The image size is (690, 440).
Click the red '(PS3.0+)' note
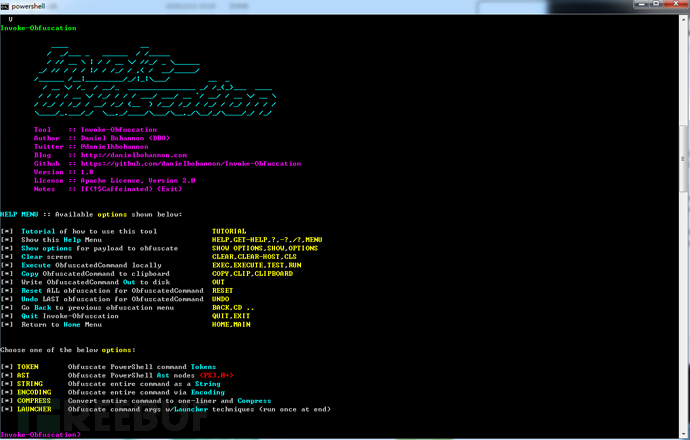(x=216, y=375)
